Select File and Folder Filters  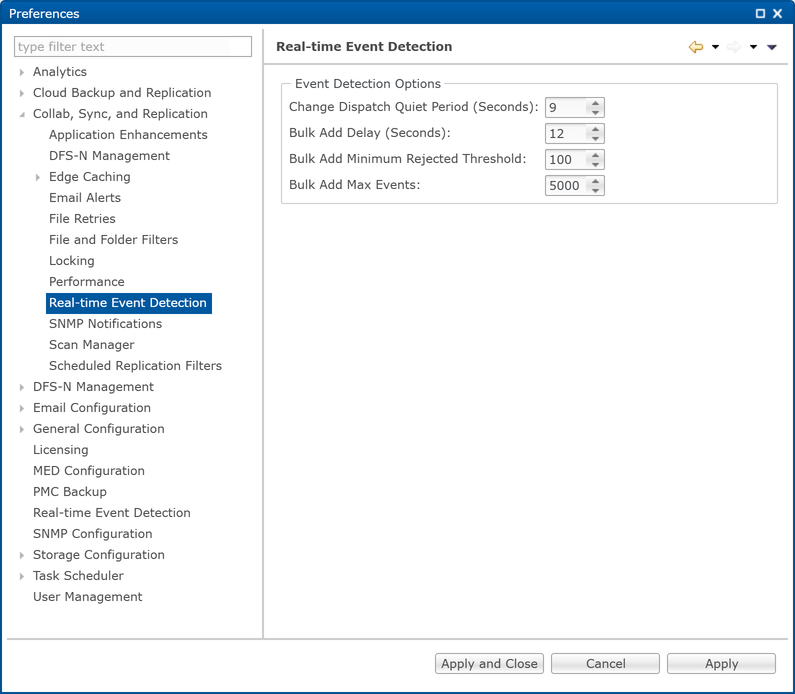coord(114,240)
